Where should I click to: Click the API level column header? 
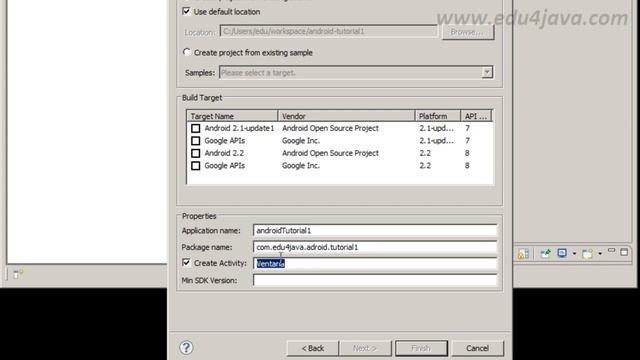point(476,116)
